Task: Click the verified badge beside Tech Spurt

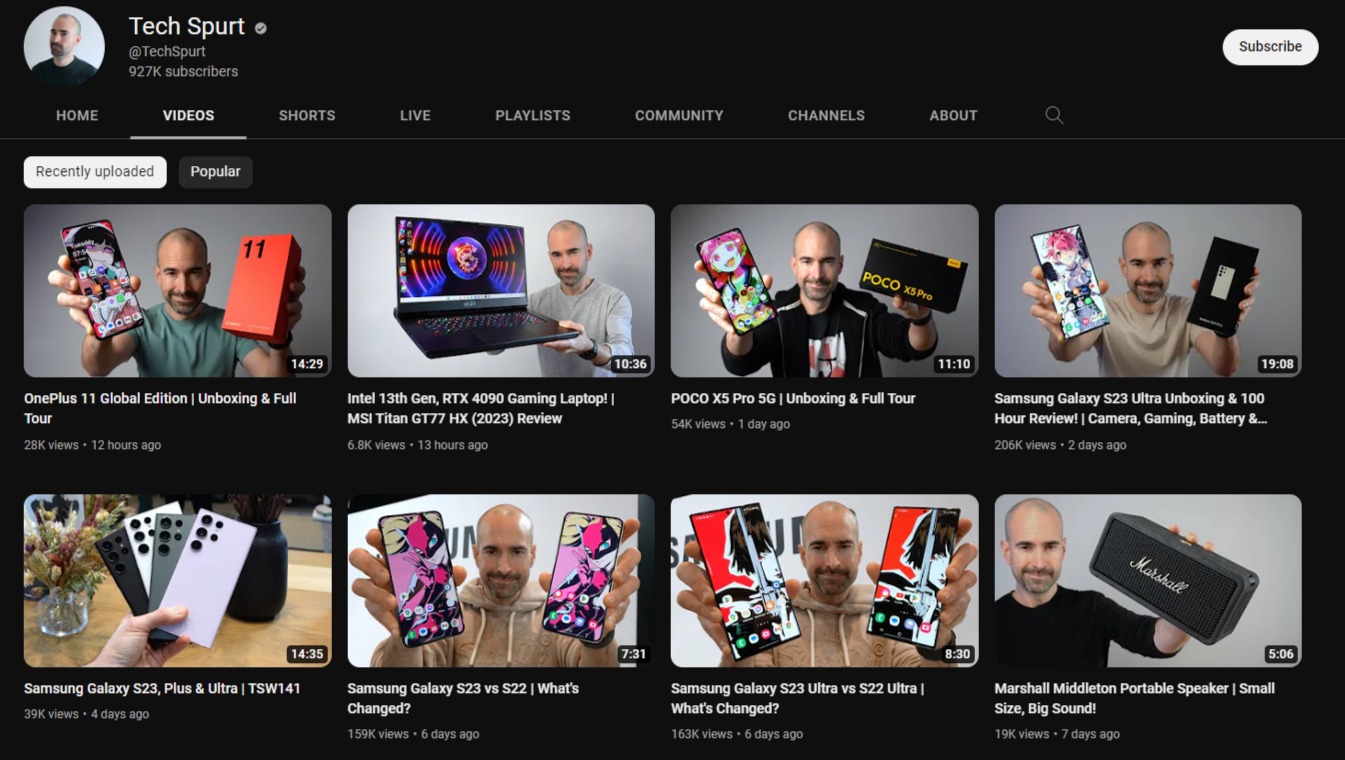Action: point(261,28)
